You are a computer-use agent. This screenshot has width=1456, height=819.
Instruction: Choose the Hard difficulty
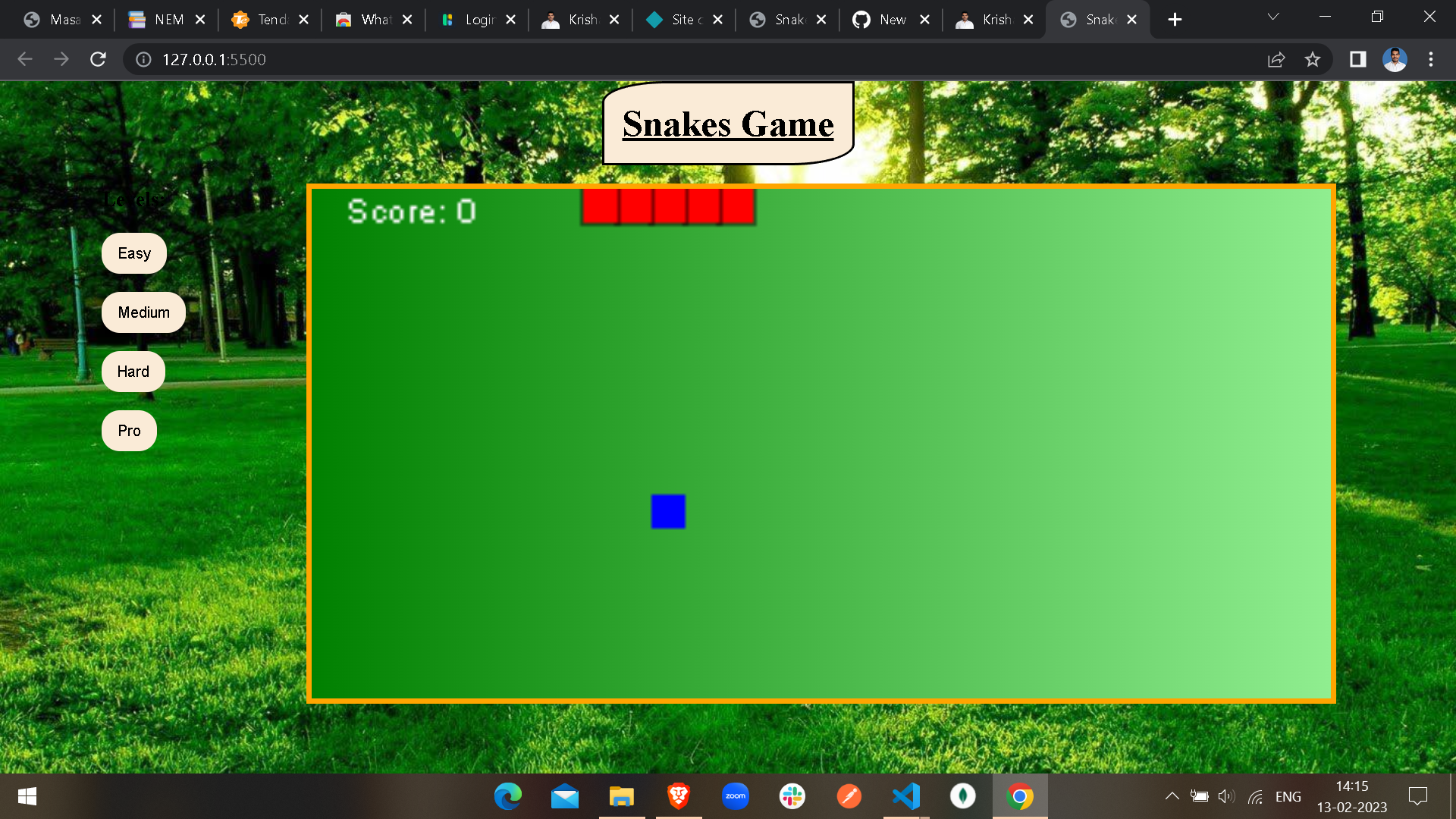coord(133,371)
